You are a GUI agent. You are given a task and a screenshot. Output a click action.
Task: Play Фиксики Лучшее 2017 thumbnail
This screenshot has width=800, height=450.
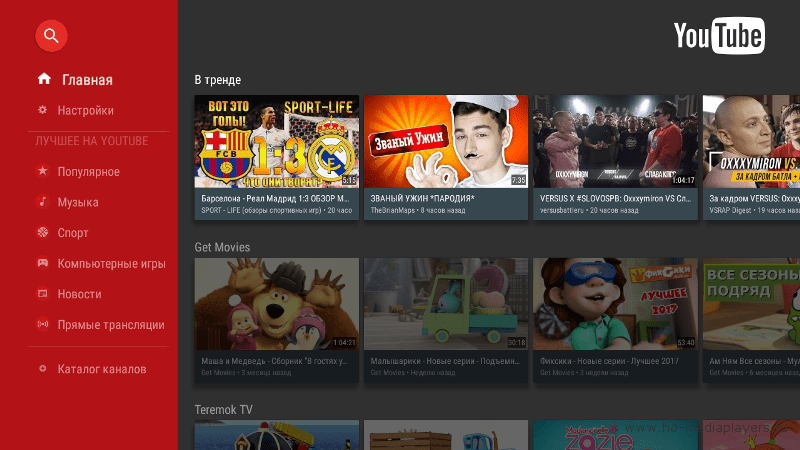(615, 304)
